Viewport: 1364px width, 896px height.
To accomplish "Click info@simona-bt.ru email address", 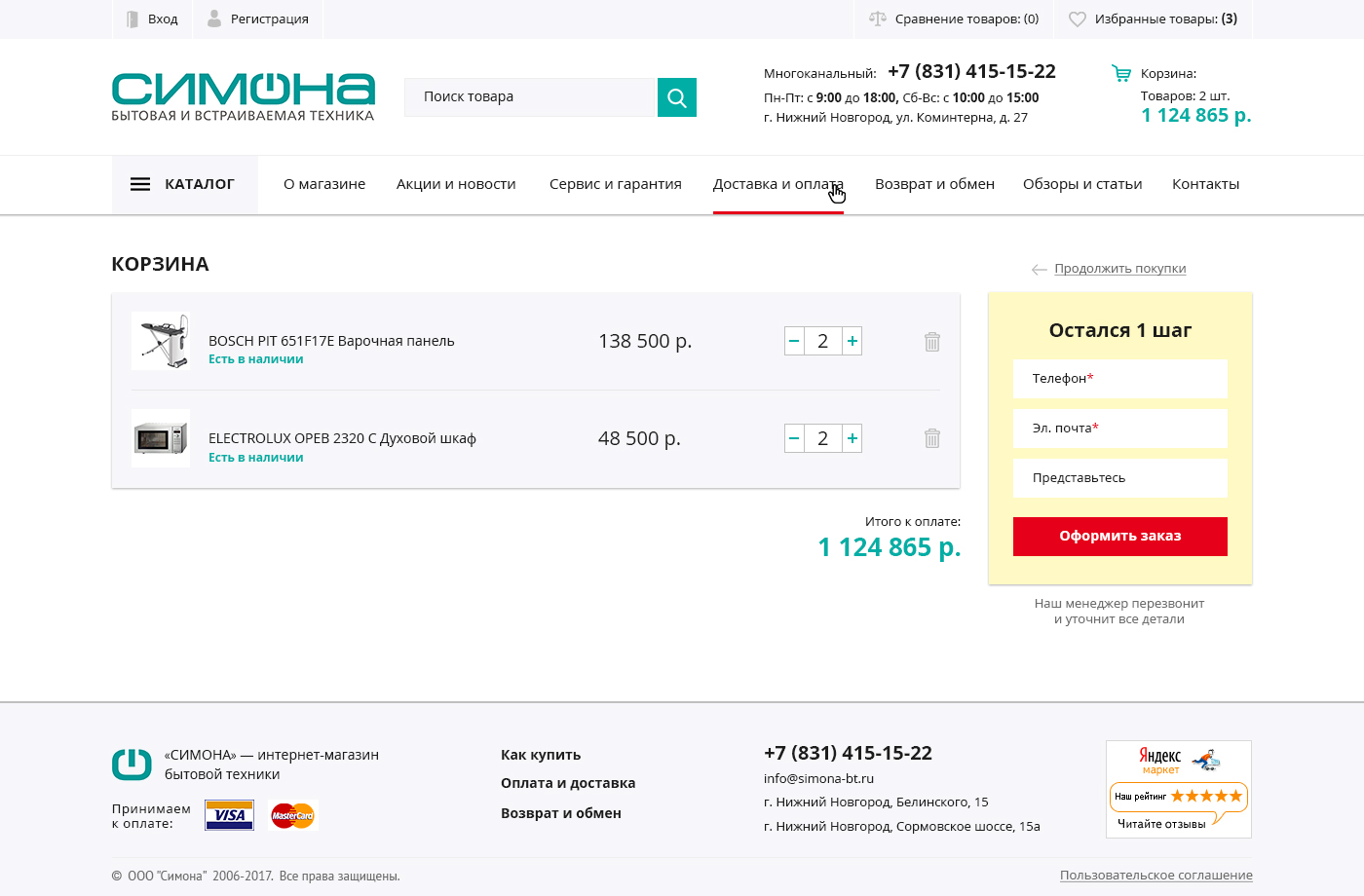I will coord(818,778).
